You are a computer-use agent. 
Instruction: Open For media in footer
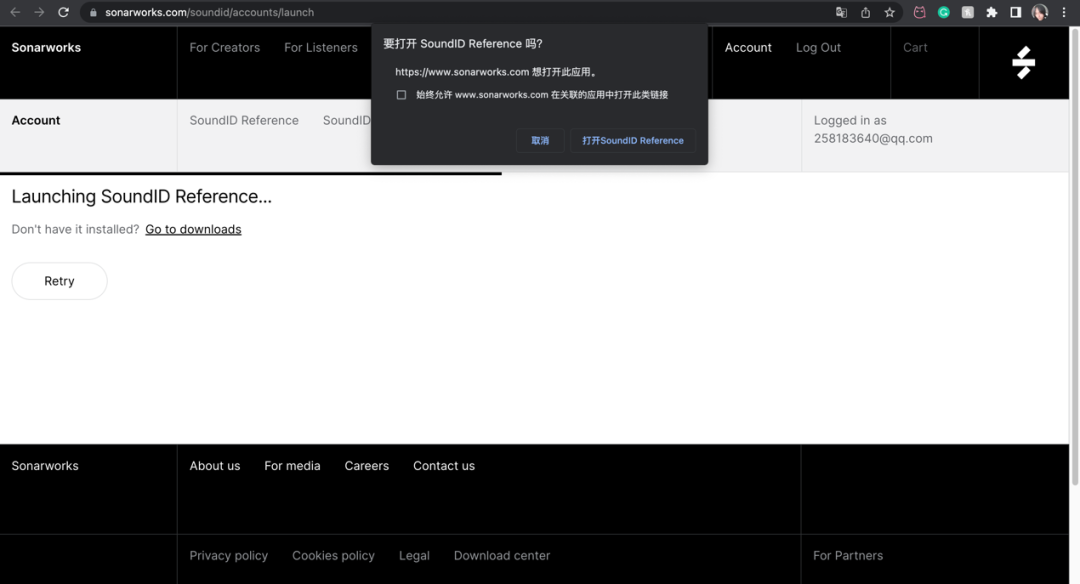coord(292,466)
